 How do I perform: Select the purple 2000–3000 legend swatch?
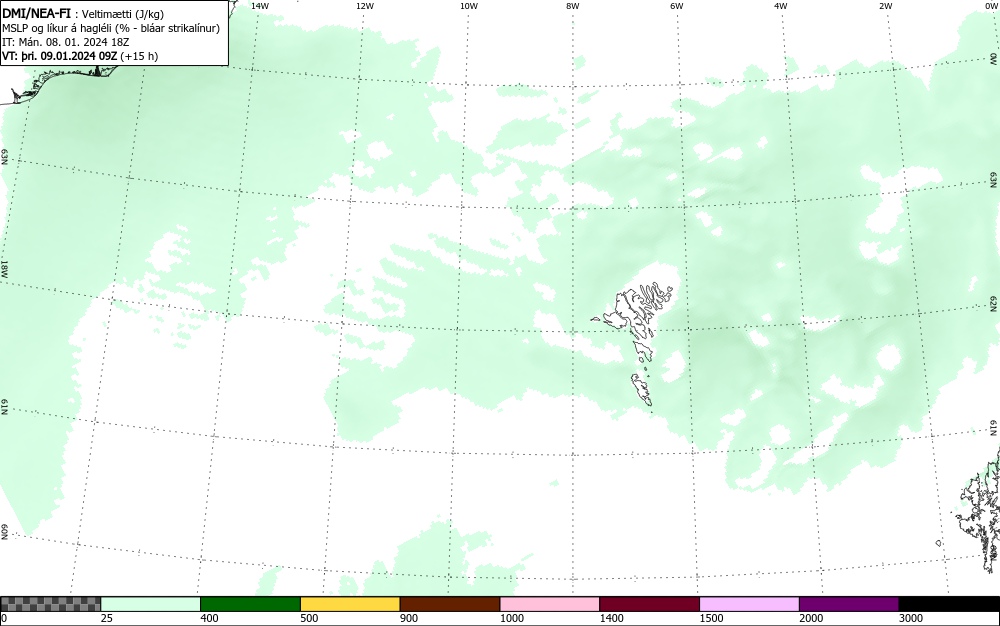849,604
